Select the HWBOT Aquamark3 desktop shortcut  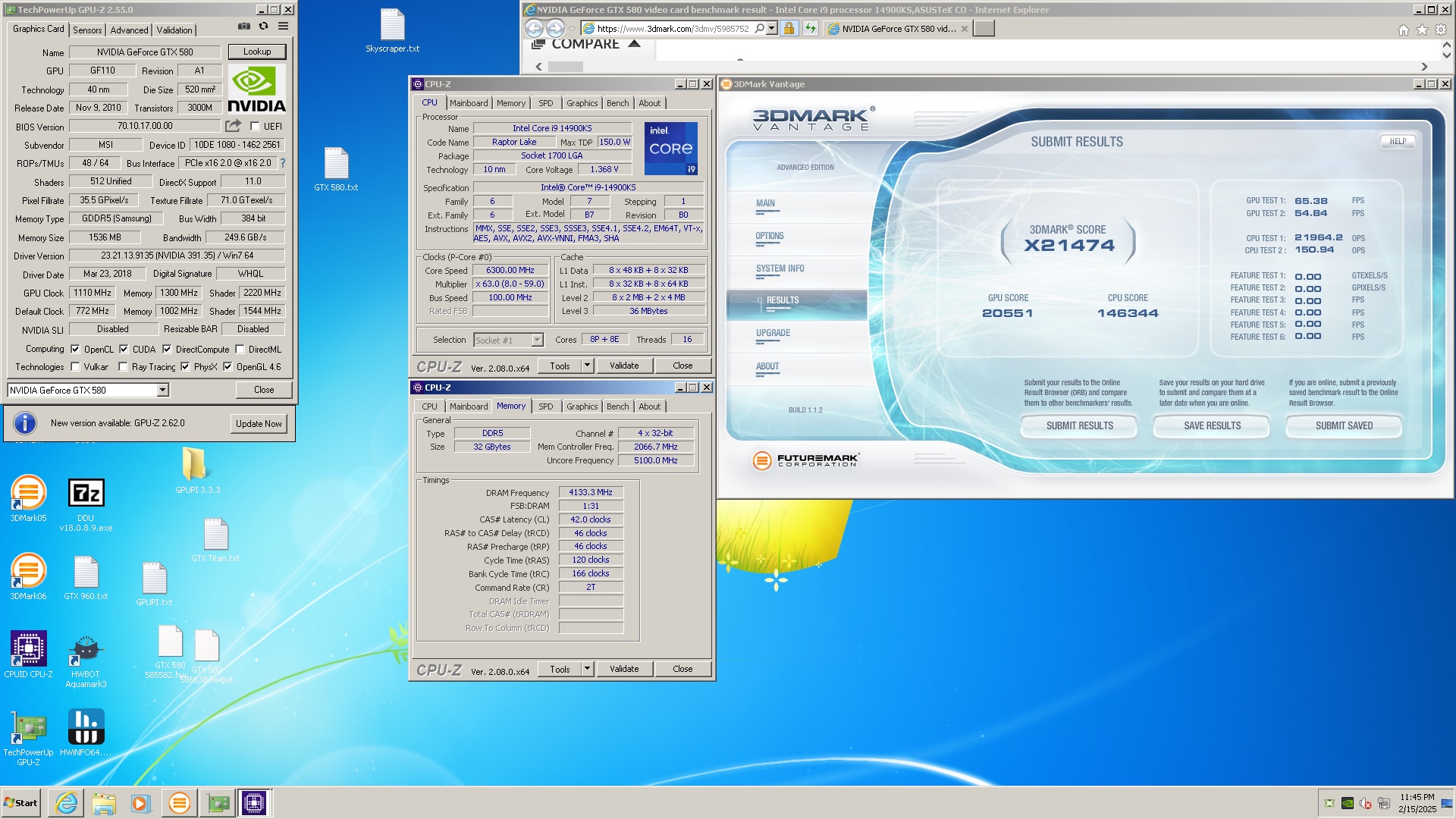(x=86, y=661)
